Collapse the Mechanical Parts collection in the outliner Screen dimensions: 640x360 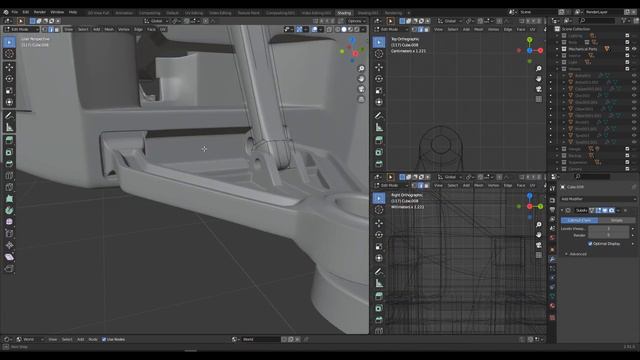(x=557, y=49)
